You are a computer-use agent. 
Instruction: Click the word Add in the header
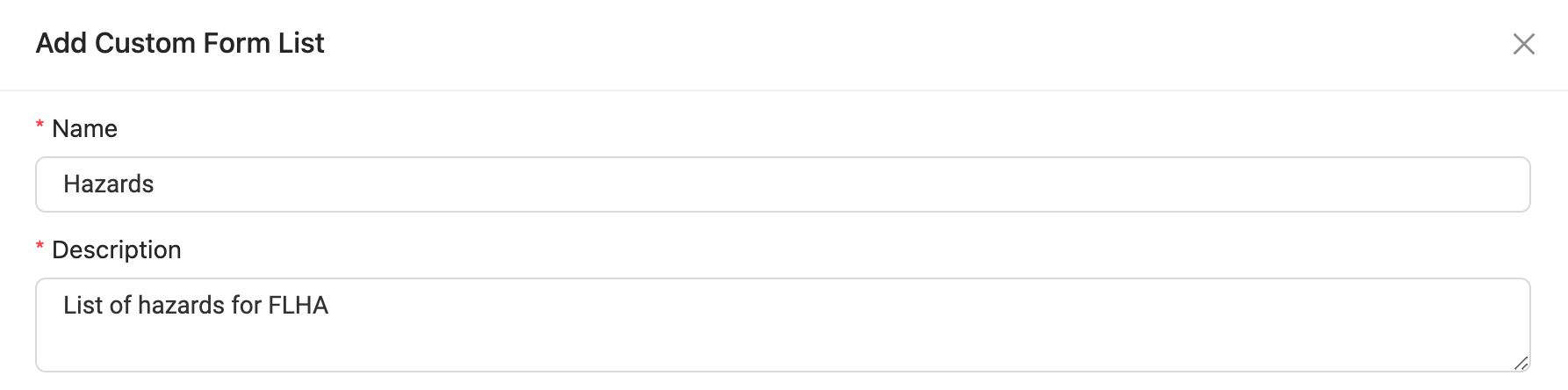point(61,43)
